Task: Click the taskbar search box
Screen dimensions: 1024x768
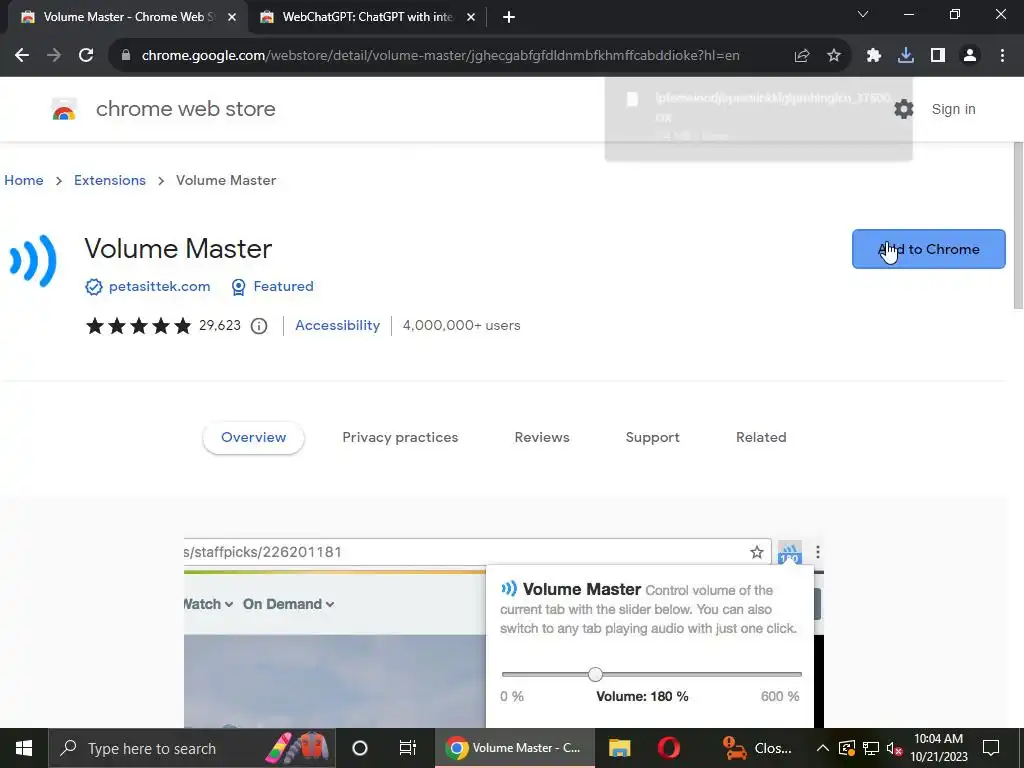Action: (191, 748)
